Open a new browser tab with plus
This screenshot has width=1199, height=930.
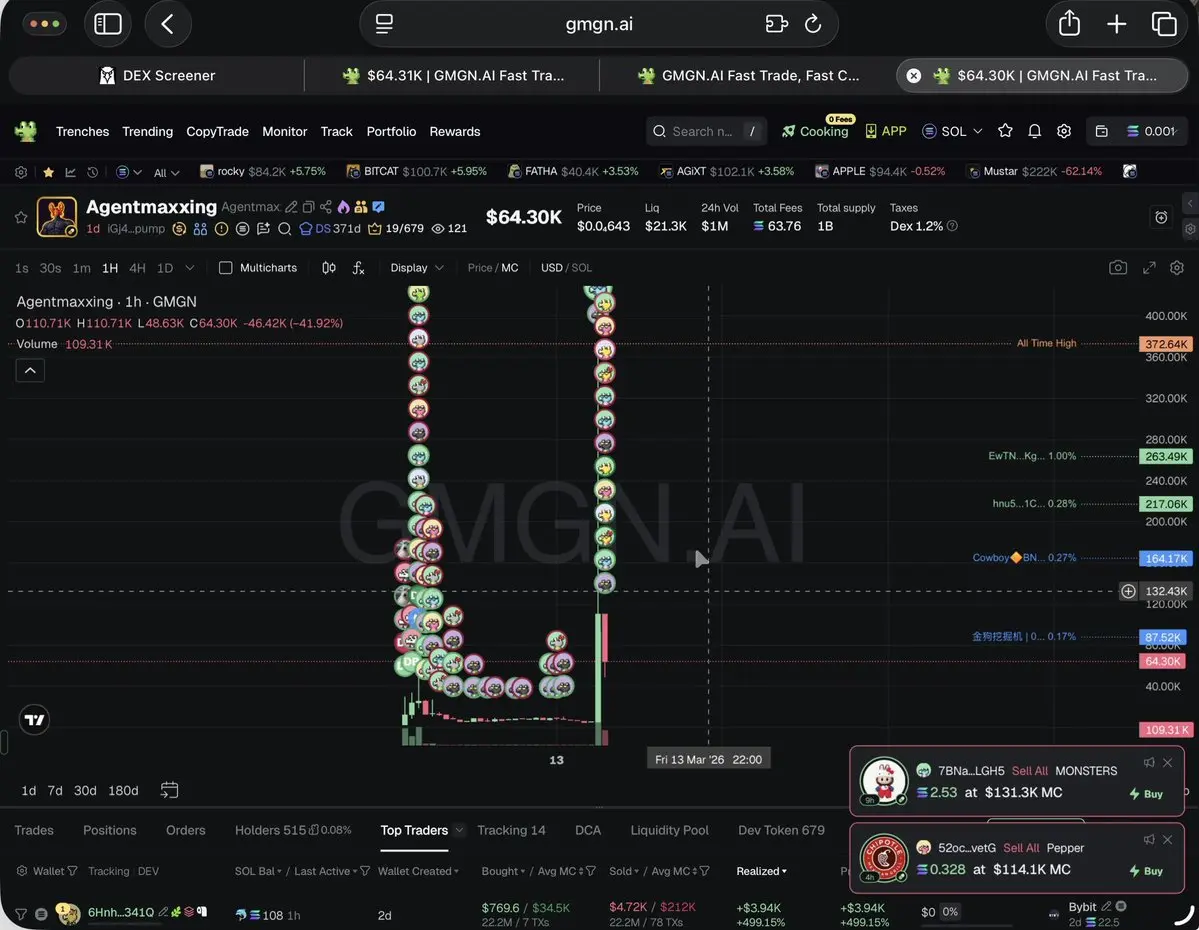coord(1116,24)
